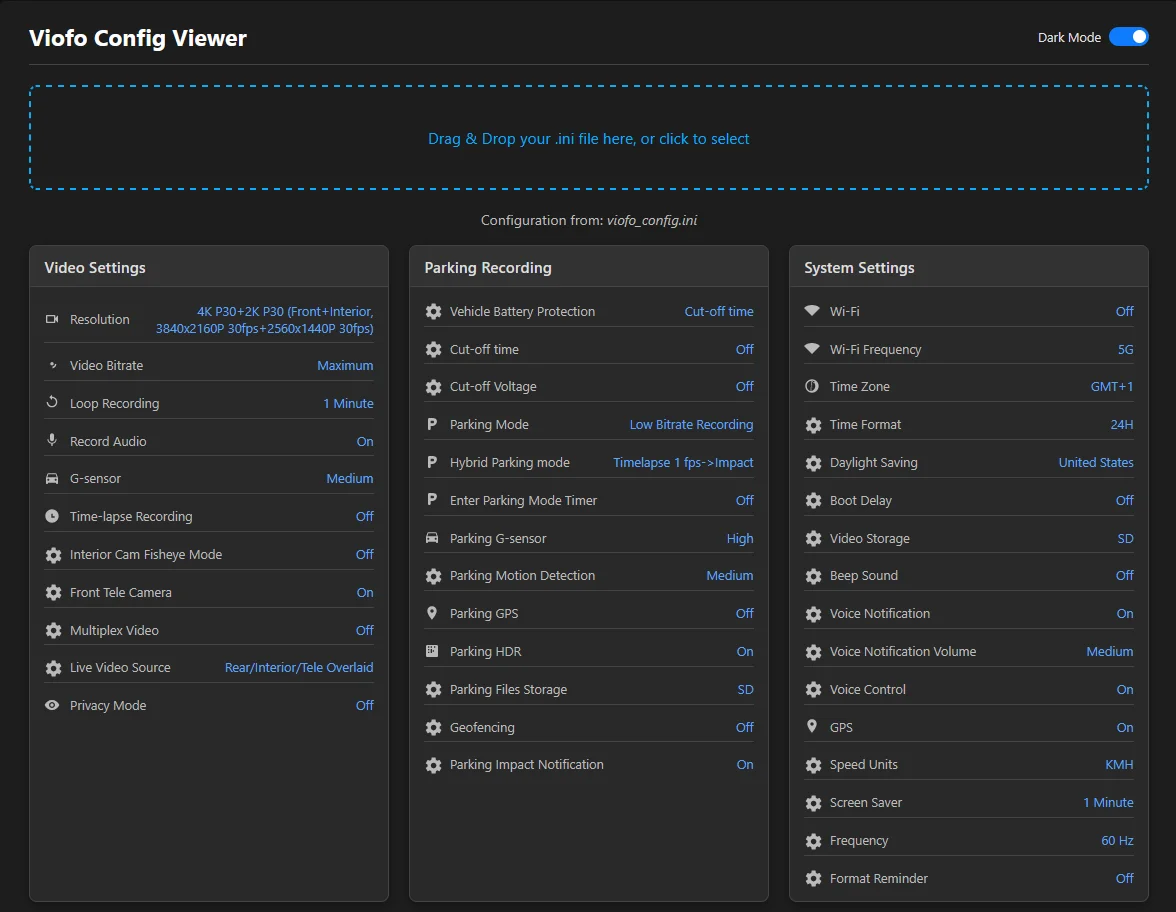Click the Loop Recording value 1 Minute

click(348, 404)
